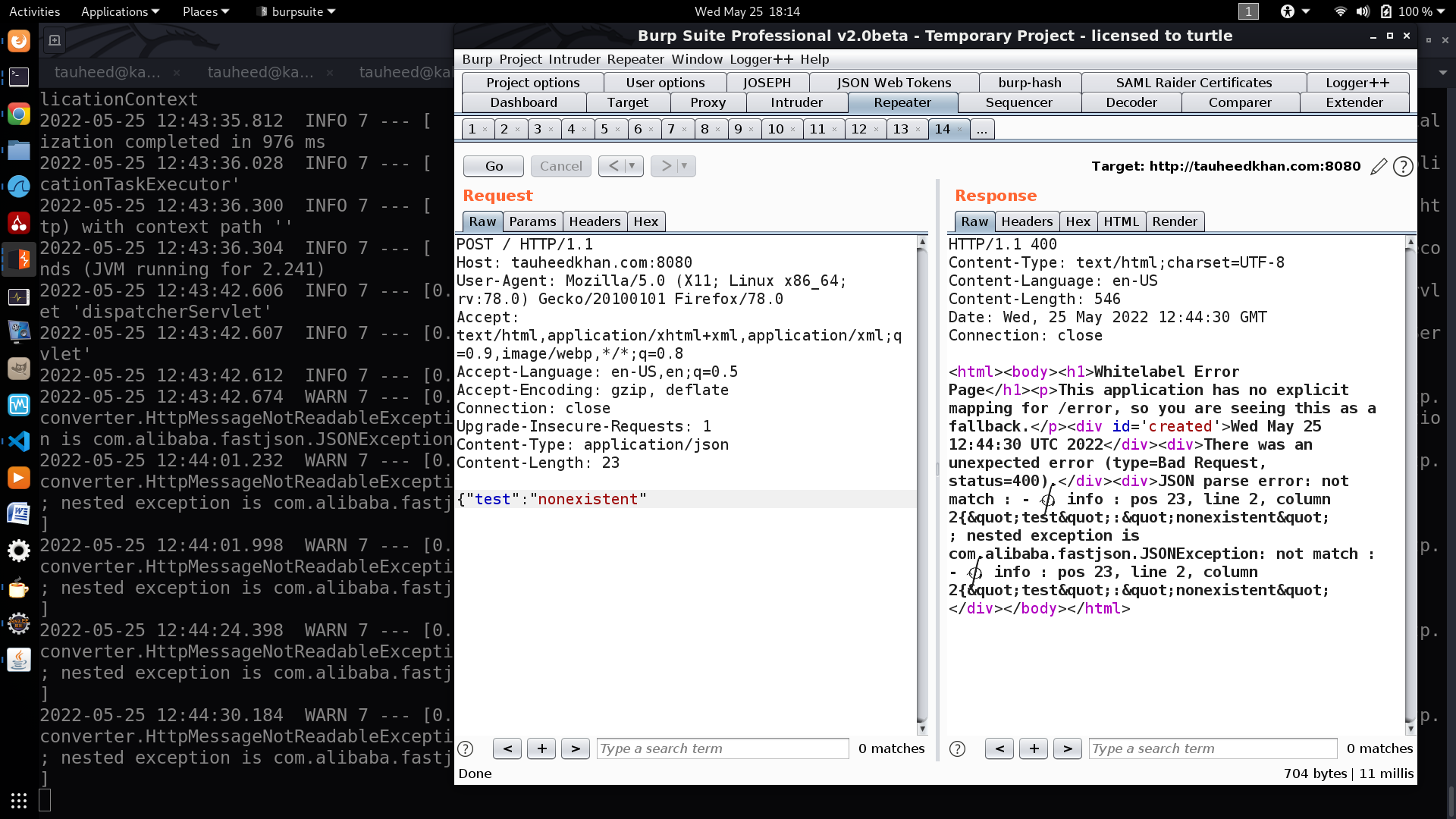This screenshot has width=1456, height=819.
Task: Click response search term field
Action: pos(1213,748)
